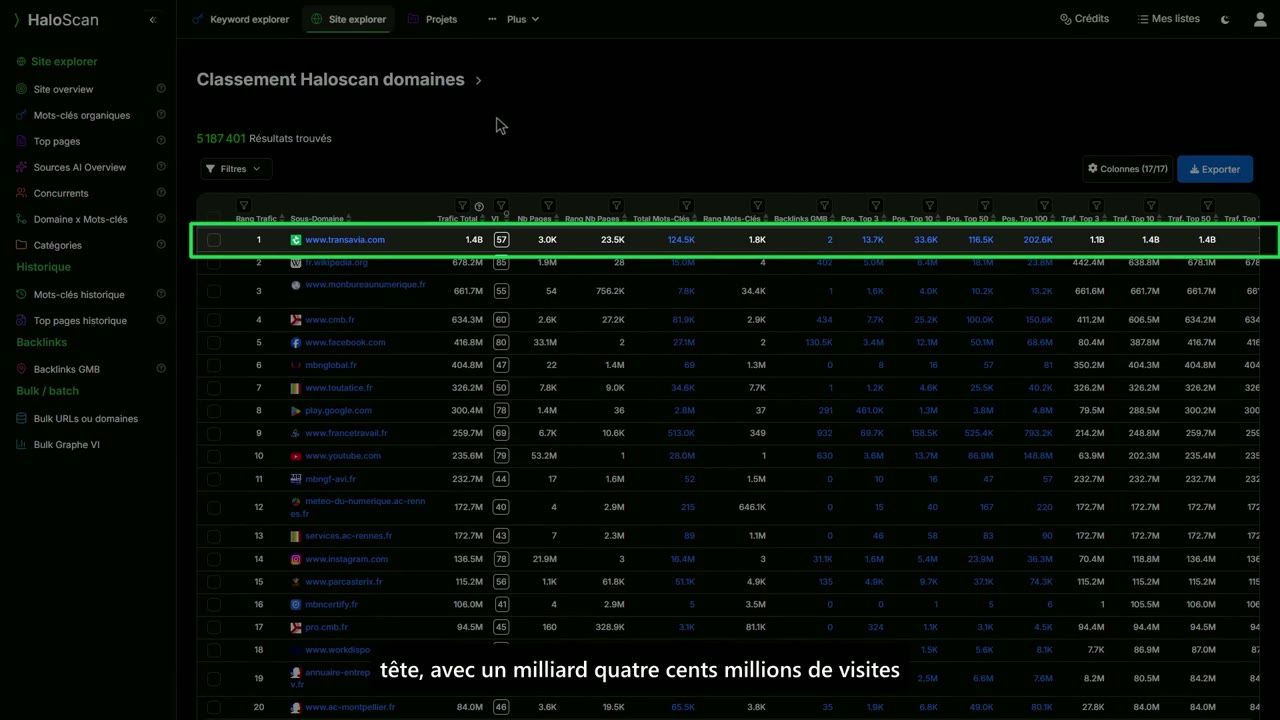Click the help icon next to Site overview

(161, 89)
